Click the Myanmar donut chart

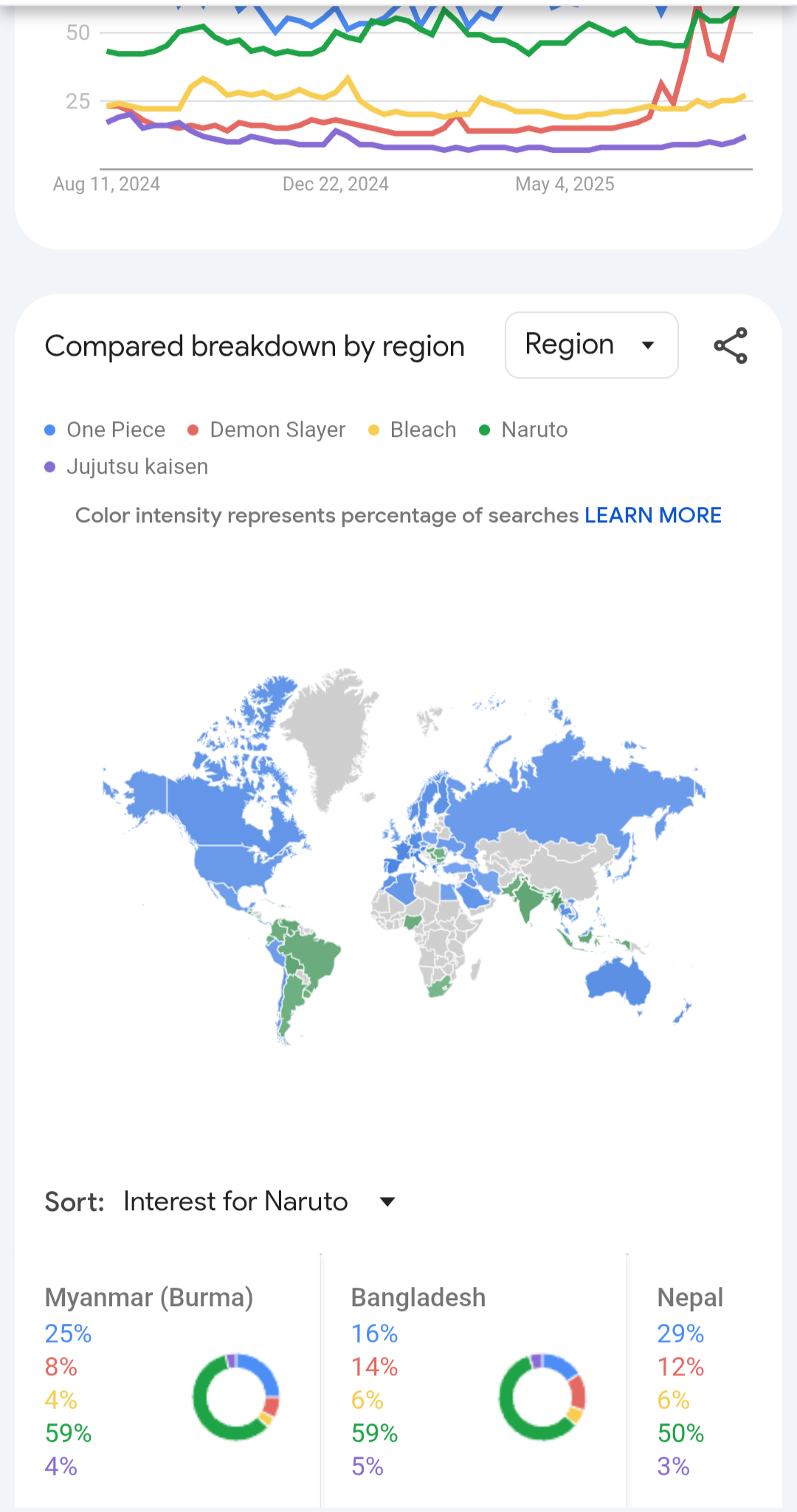tap(236, 1397)
